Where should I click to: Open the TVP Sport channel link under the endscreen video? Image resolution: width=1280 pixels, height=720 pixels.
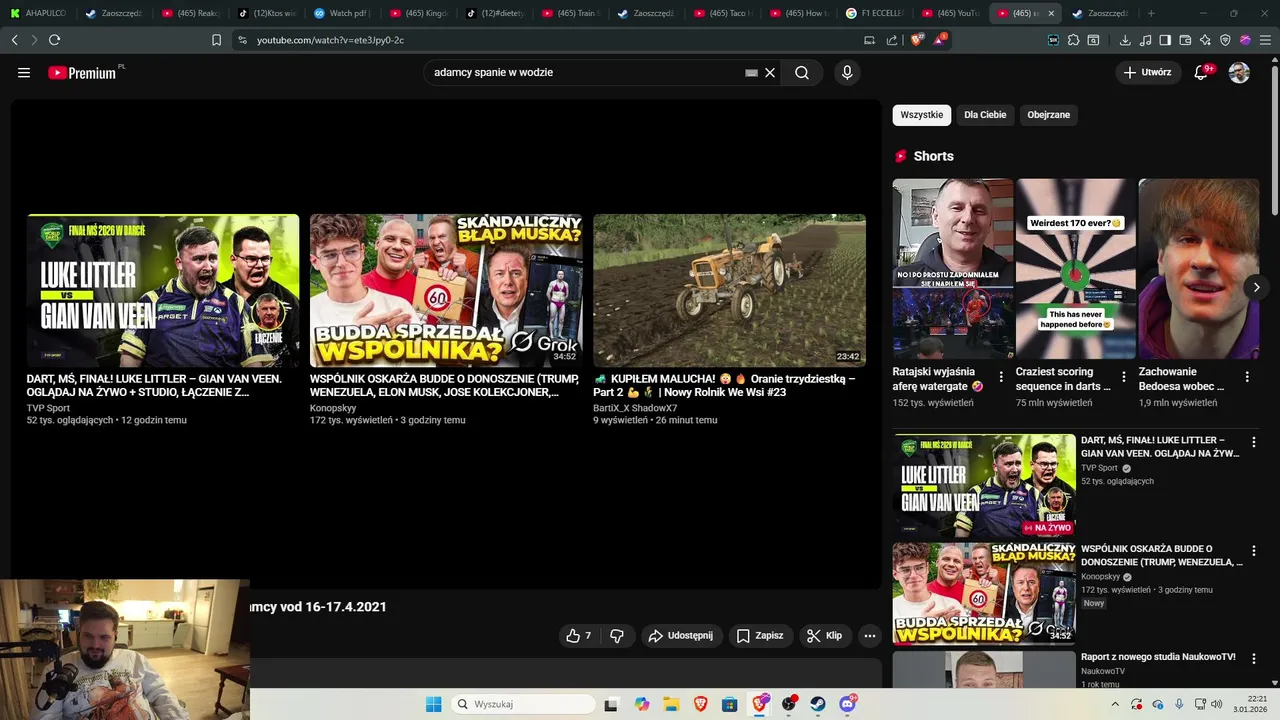48,408
